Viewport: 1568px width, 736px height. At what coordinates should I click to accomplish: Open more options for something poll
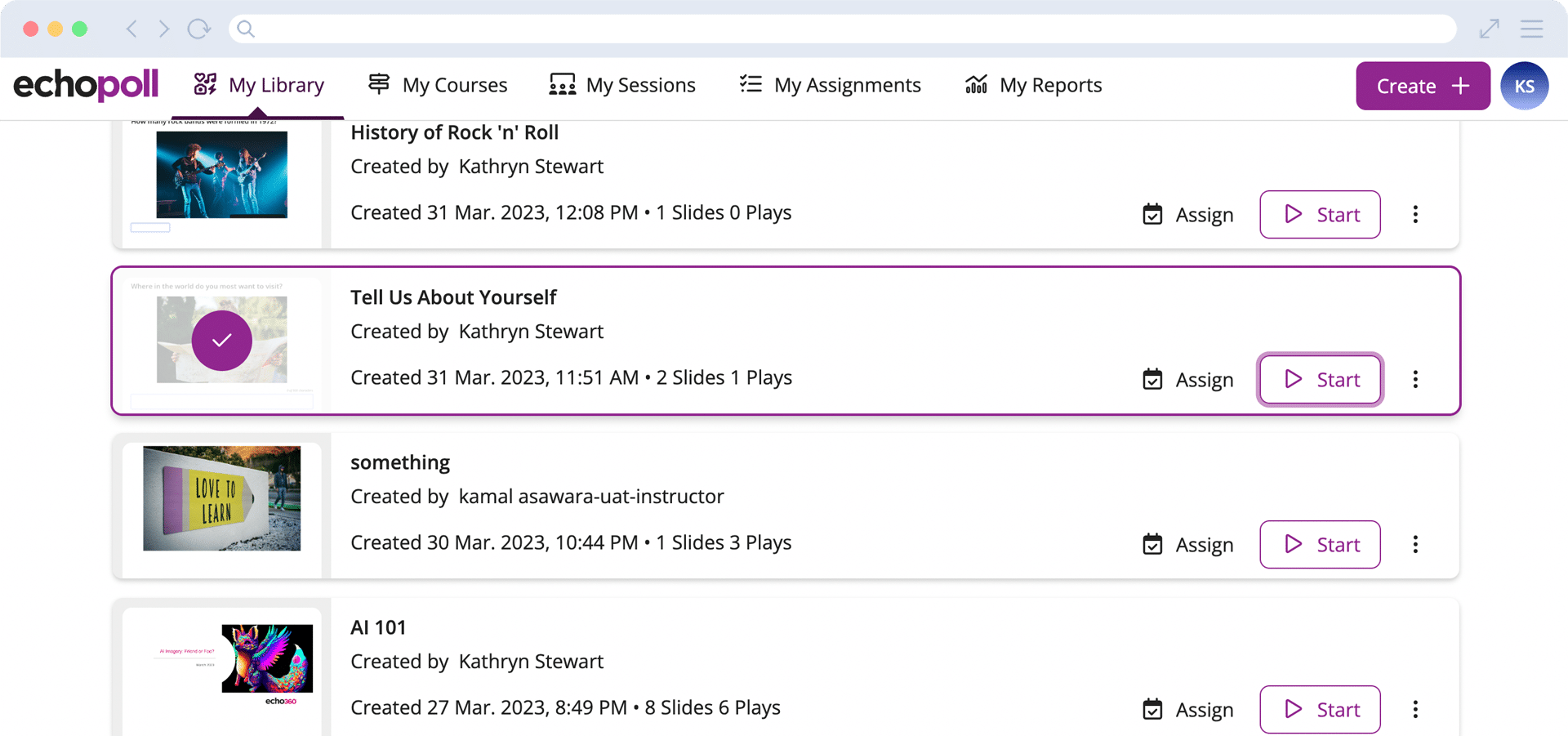tap(1415, 544)
